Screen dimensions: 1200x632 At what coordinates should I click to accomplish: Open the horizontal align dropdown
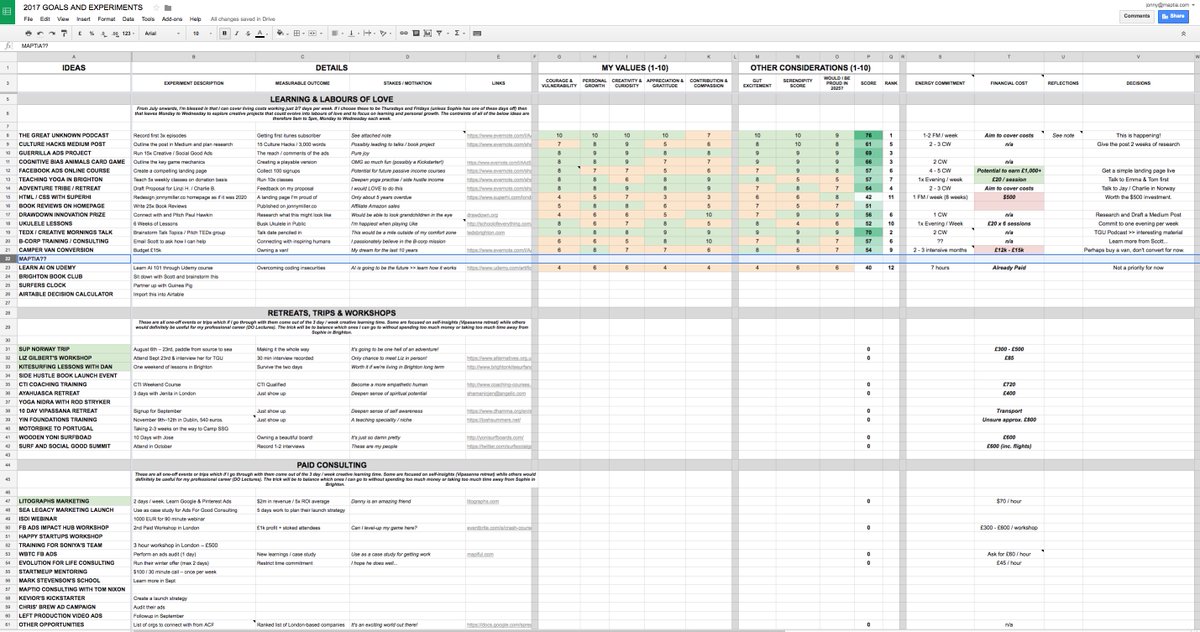point(337,33)
